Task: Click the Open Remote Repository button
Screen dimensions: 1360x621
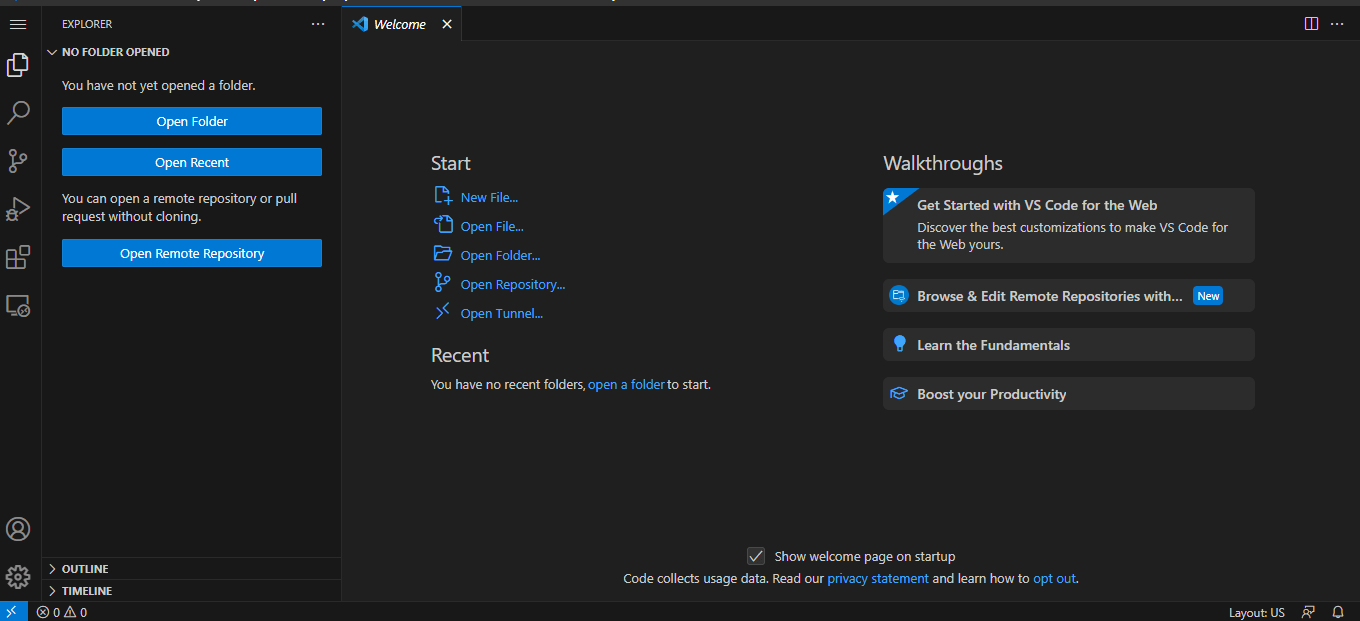Action: click(192, 253)
